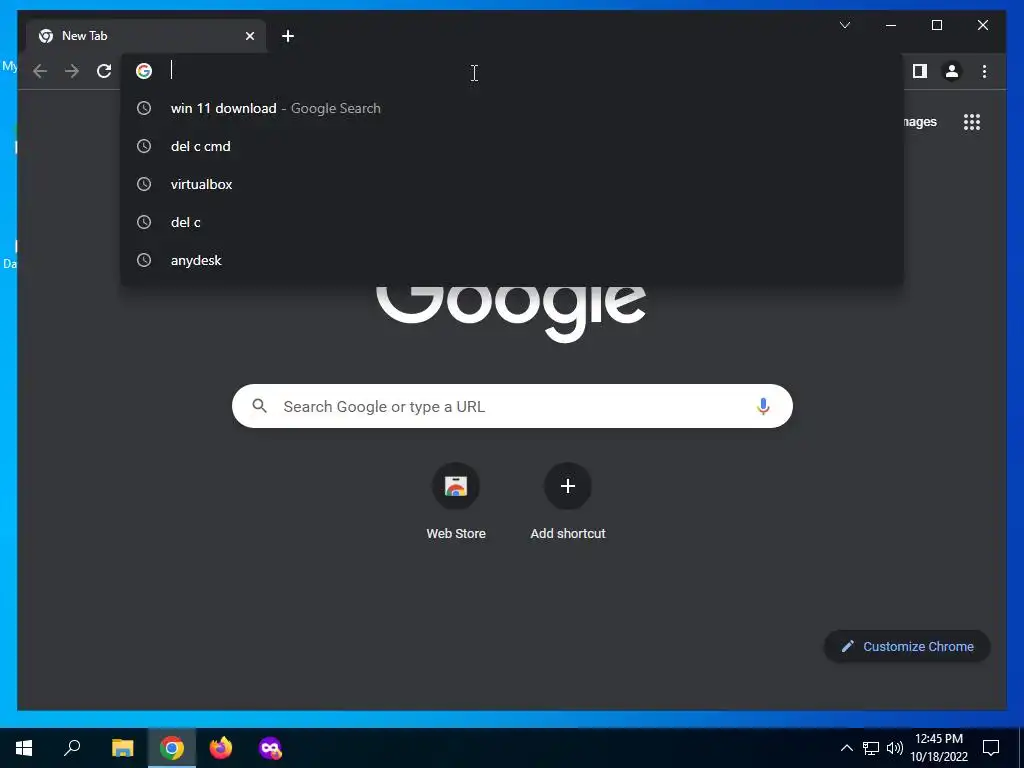Launch Firefox from the taskbar
Image resolution: width=1024 pixels, height=768 pixels.
(221, 748)
